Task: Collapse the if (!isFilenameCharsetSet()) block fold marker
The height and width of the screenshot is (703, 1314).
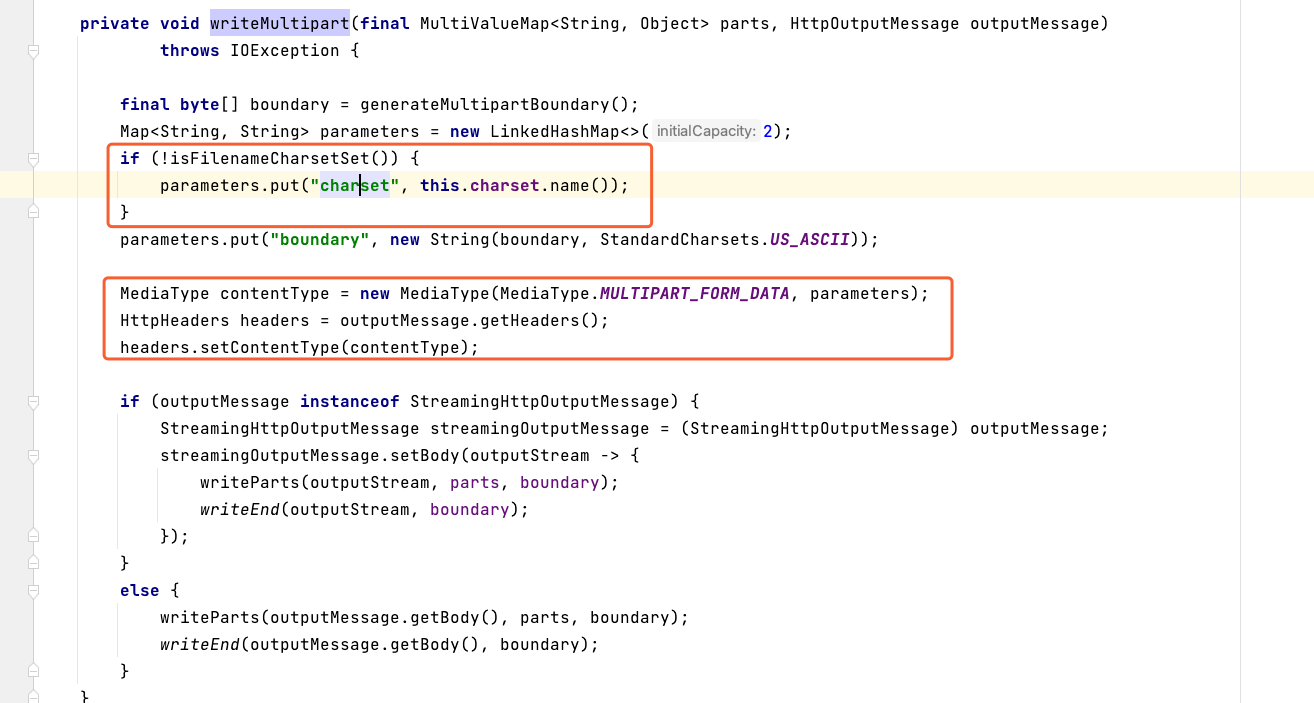Action: (x=33, y=159)
